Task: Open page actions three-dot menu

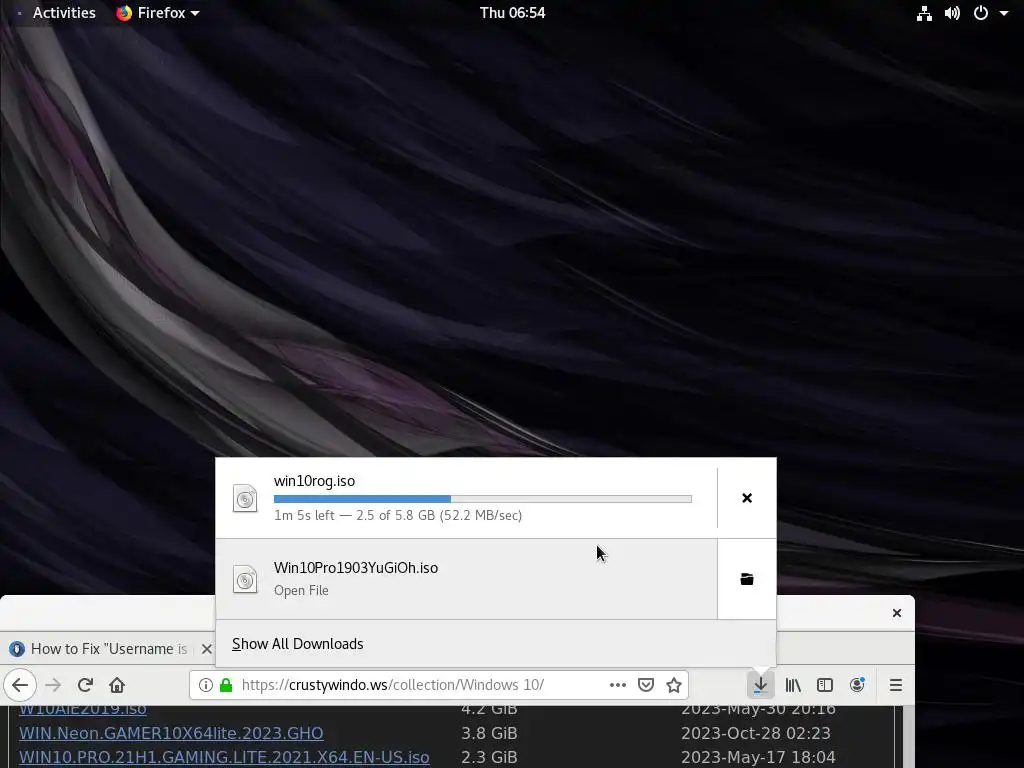Action: tap(618, 685)
